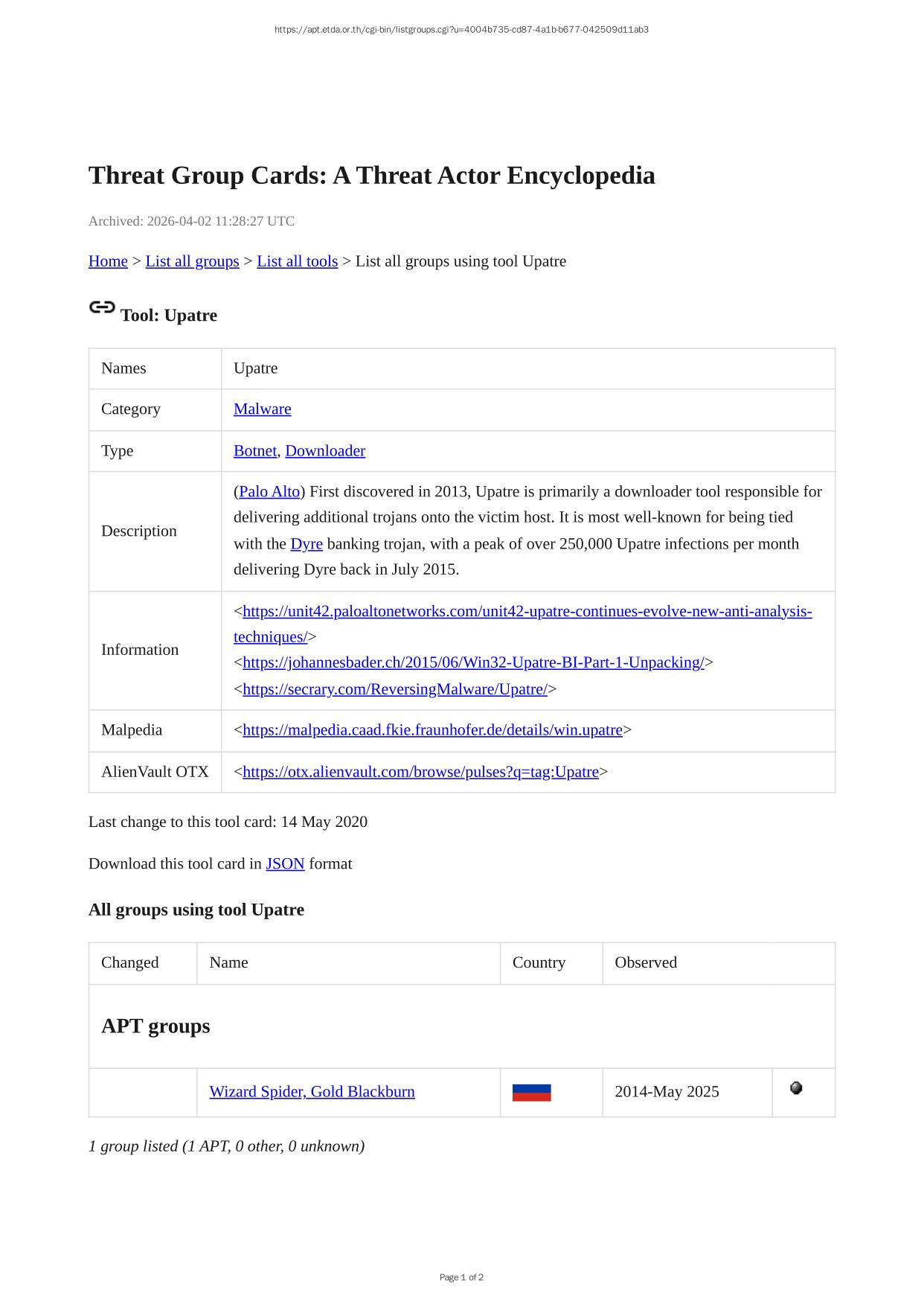Browse AlienVault OTX Upatre pulses link
This screenshot has width=924, height=1307.
(420, 772)
